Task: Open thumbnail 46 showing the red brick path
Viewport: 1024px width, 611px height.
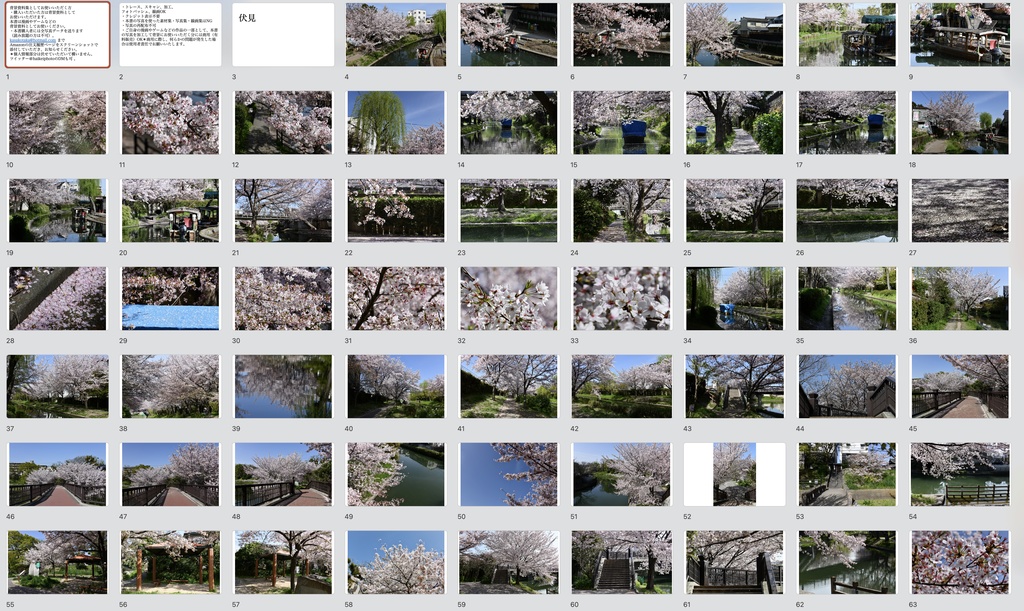Action: tap(57, 471)
